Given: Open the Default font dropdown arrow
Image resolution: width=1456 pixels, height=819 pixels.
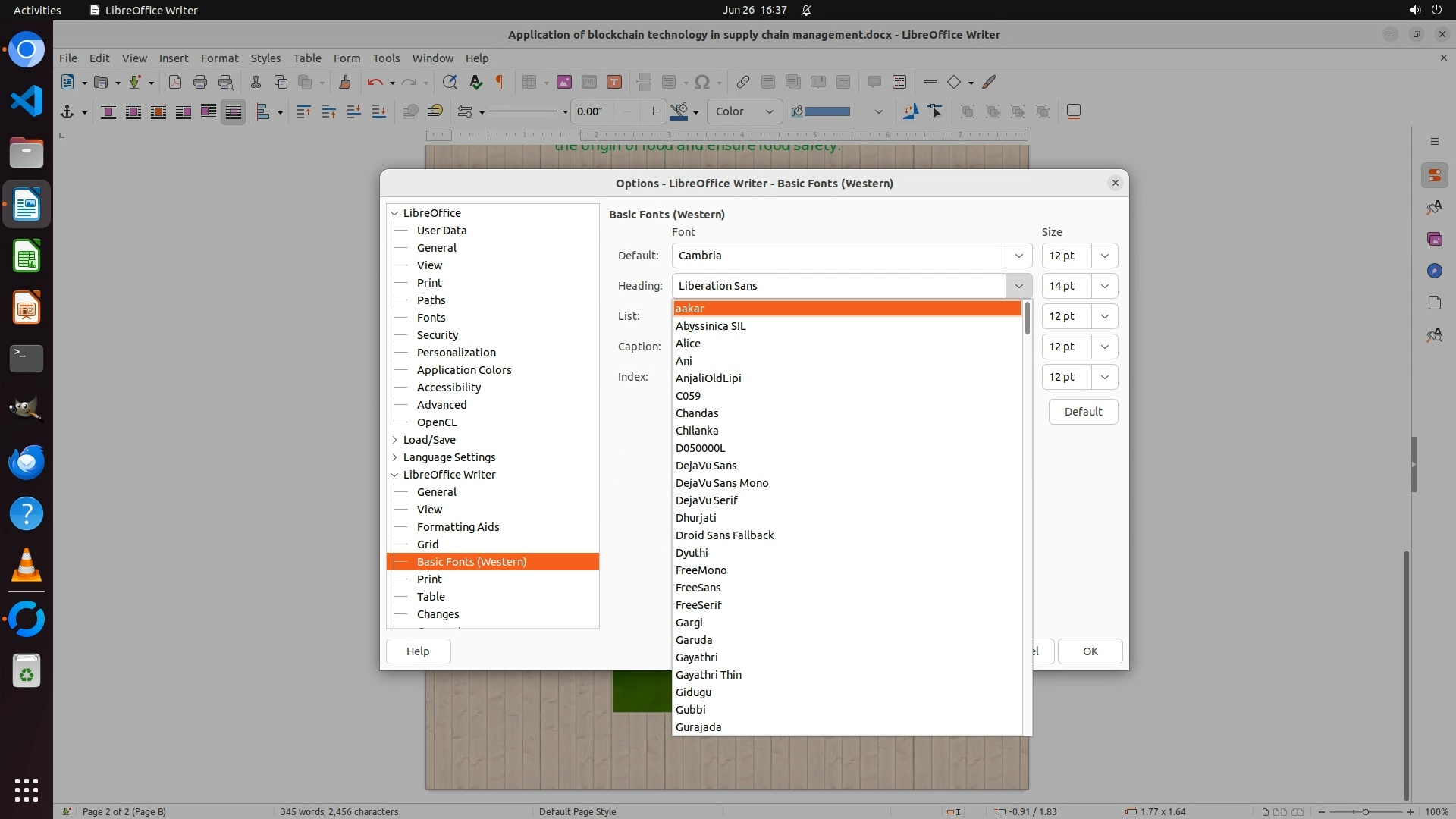Looking at the screenshot, I should (x=1018, y=256).
